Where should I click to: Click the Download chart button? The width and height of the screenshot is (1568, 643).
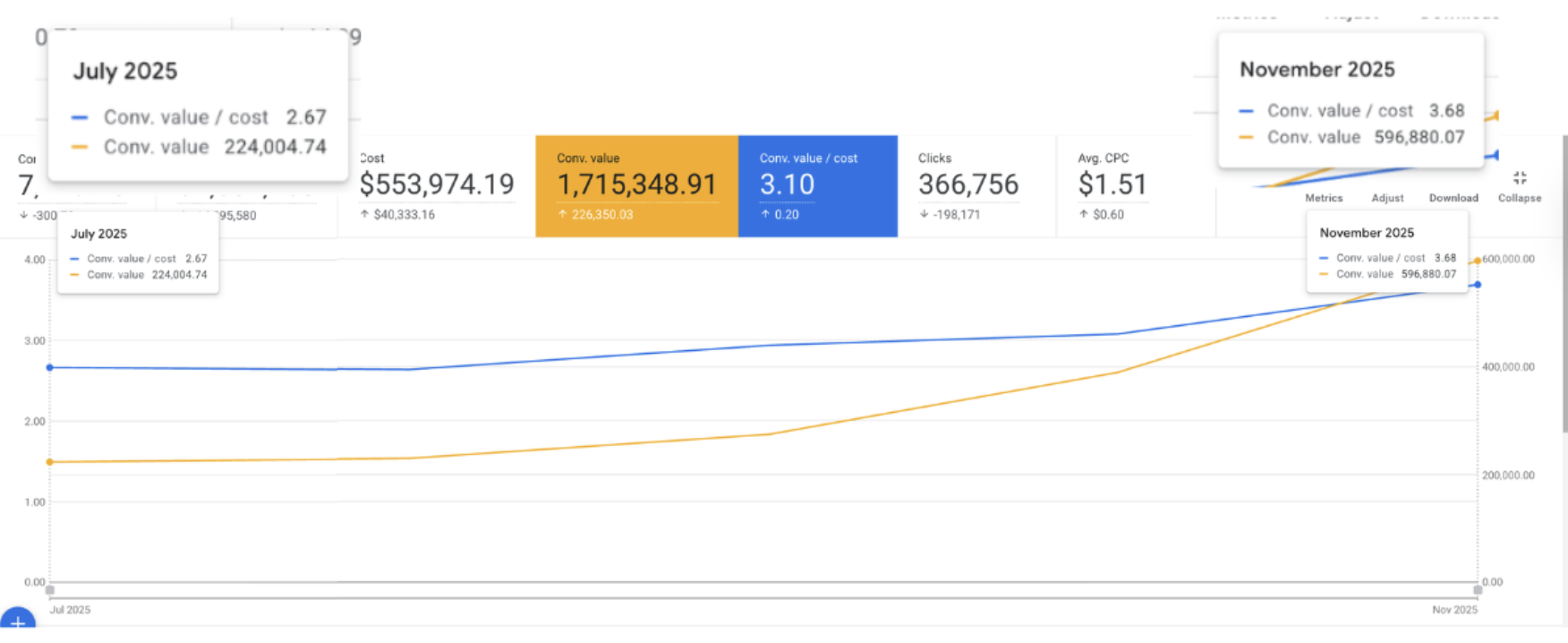1453,198
